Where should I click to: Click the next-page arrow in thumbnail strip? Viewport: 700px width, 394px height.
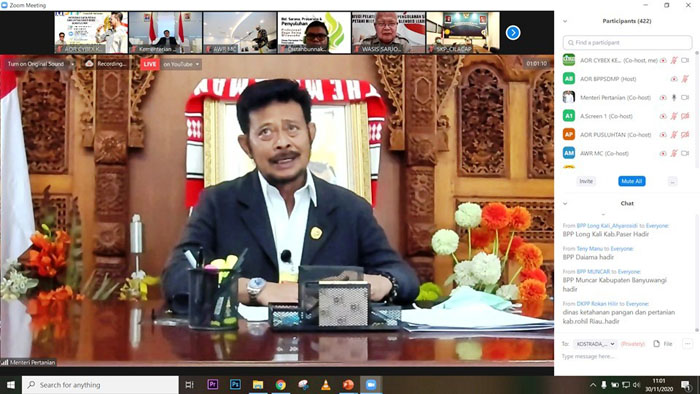[513, 33]
